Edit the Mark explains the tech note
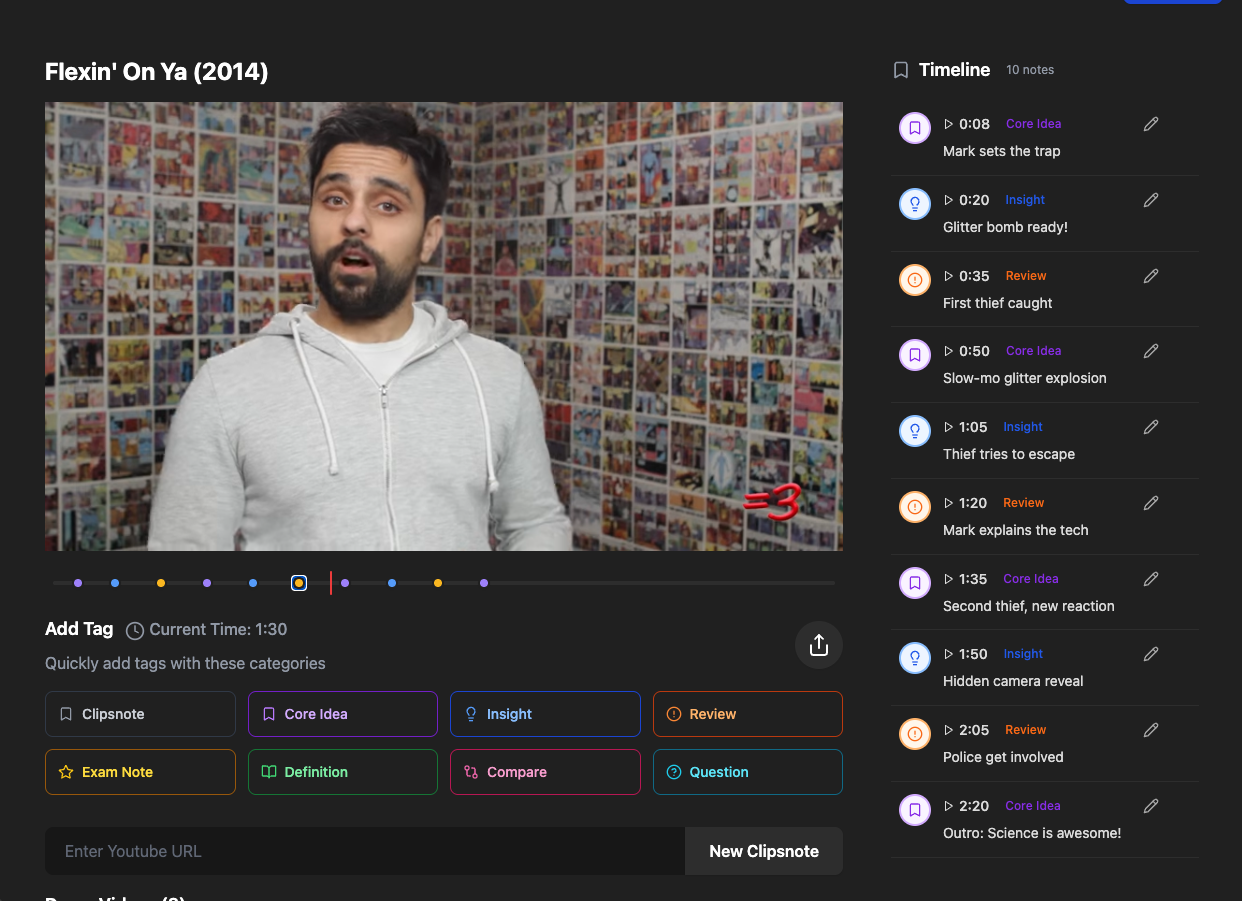The width and height of the screenshot is (1242, 901). [x=1151, y=503]
